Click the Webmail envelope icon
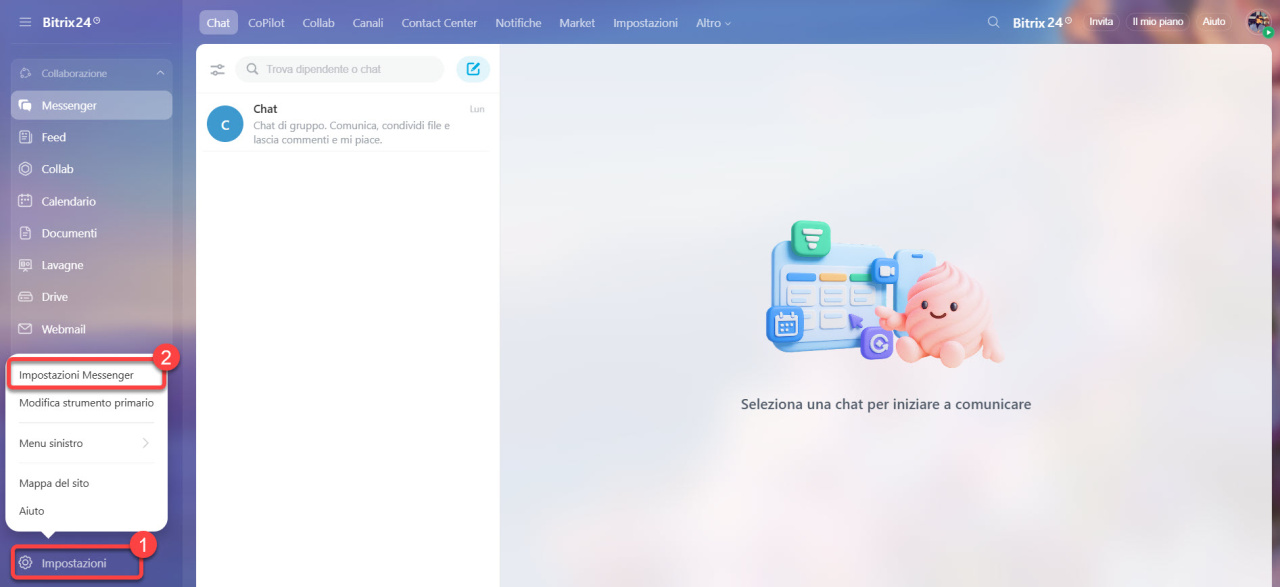The image size is (1280, 587). pyautogui.click(x=25, y=329)
